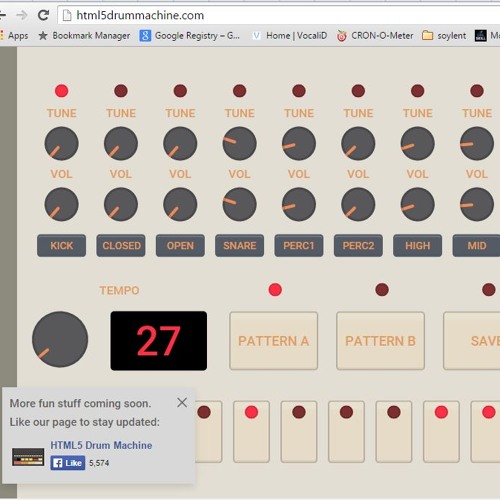Trigger the CLOSED hi-hat pad
500x500 pixels.
(121, 246)
